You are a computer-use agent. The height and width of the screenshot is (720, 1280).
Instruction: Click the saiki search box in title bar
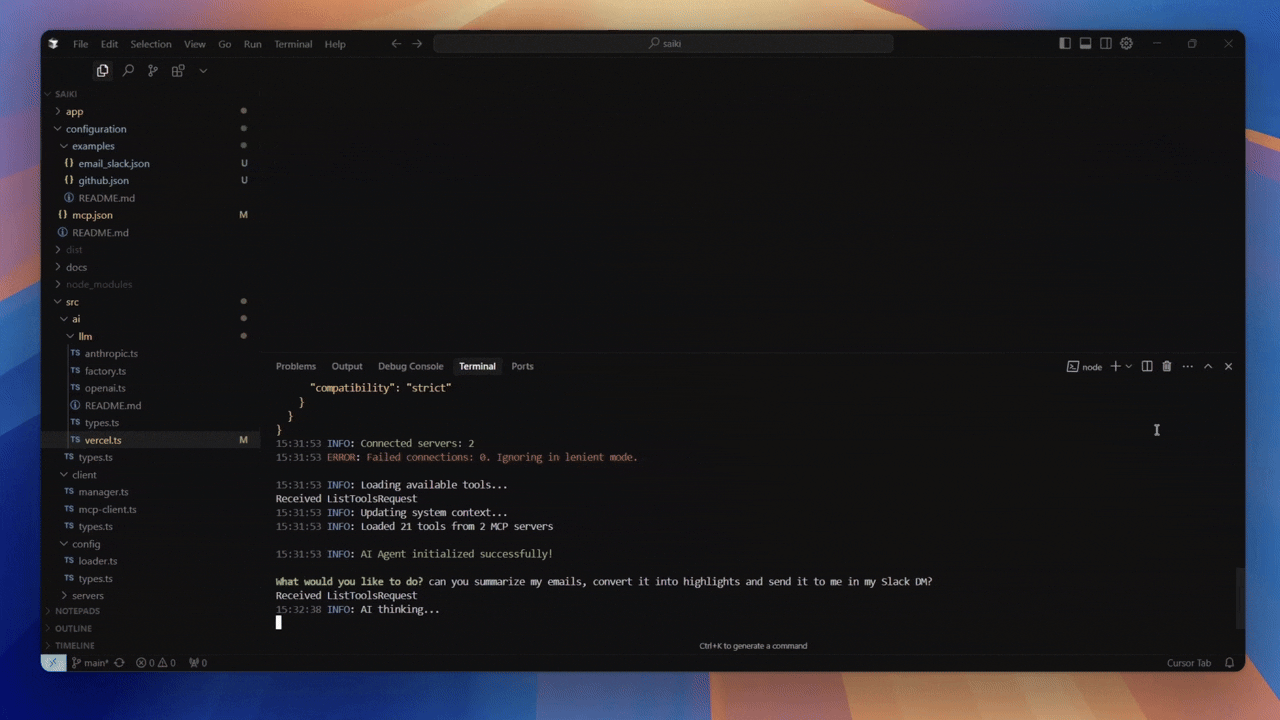tap(663, 44)
